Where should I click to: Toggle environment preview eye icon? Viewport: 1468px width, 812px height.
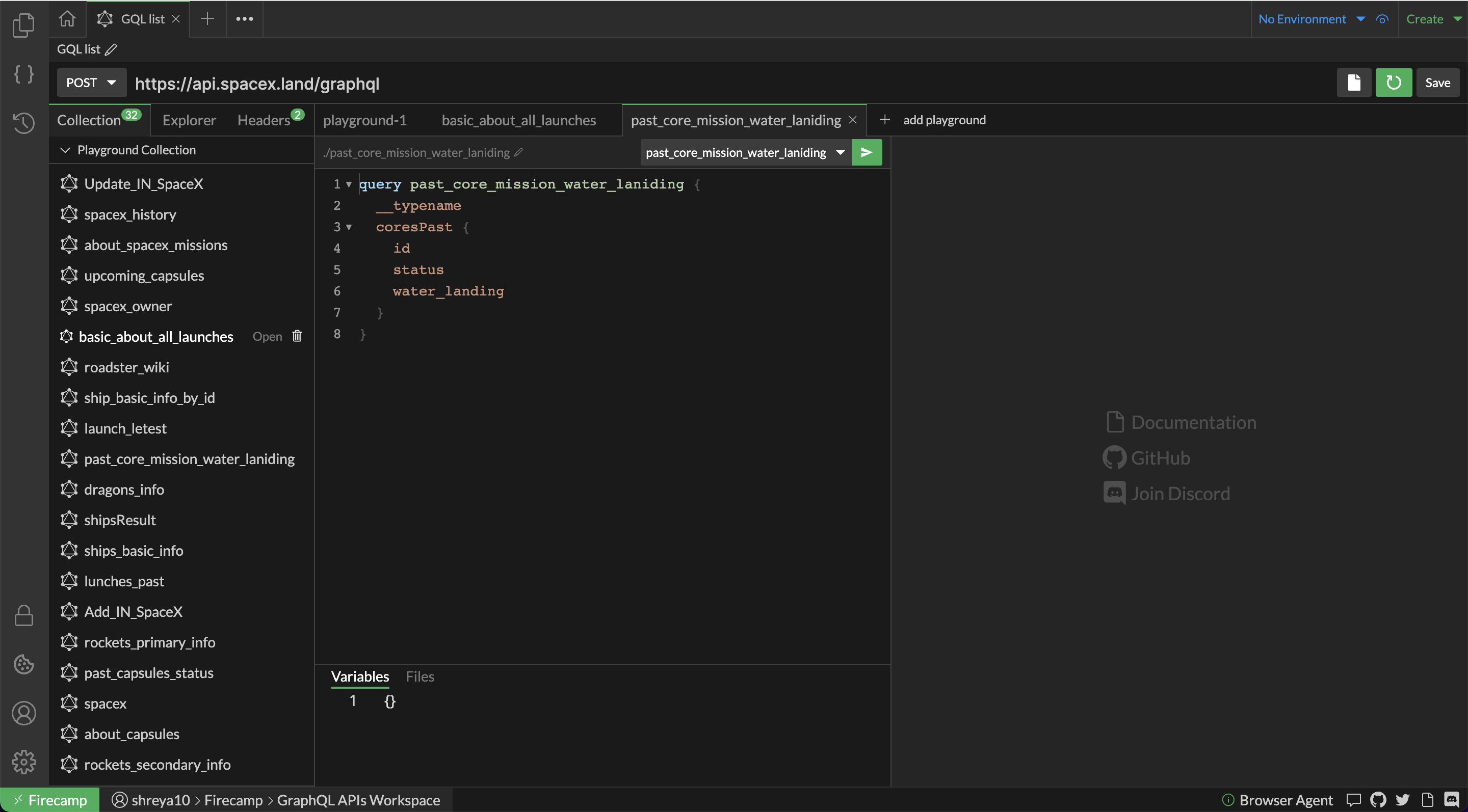1382,19
